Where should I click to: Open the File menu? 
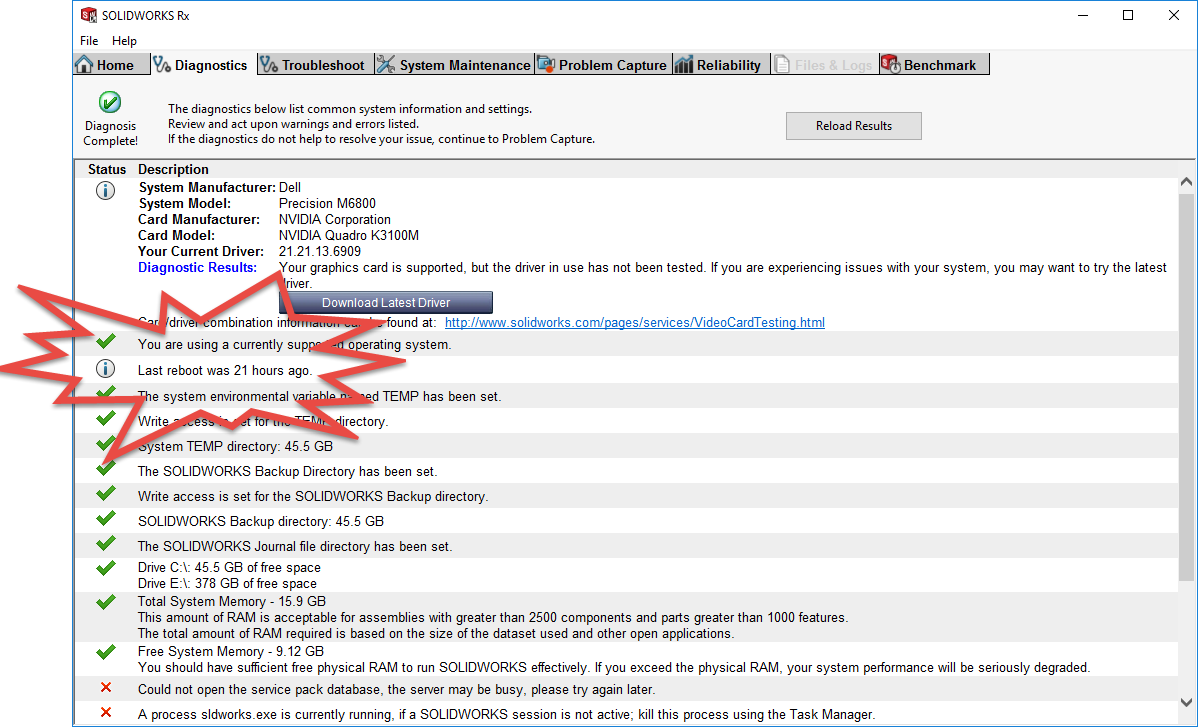pos(89,41)
